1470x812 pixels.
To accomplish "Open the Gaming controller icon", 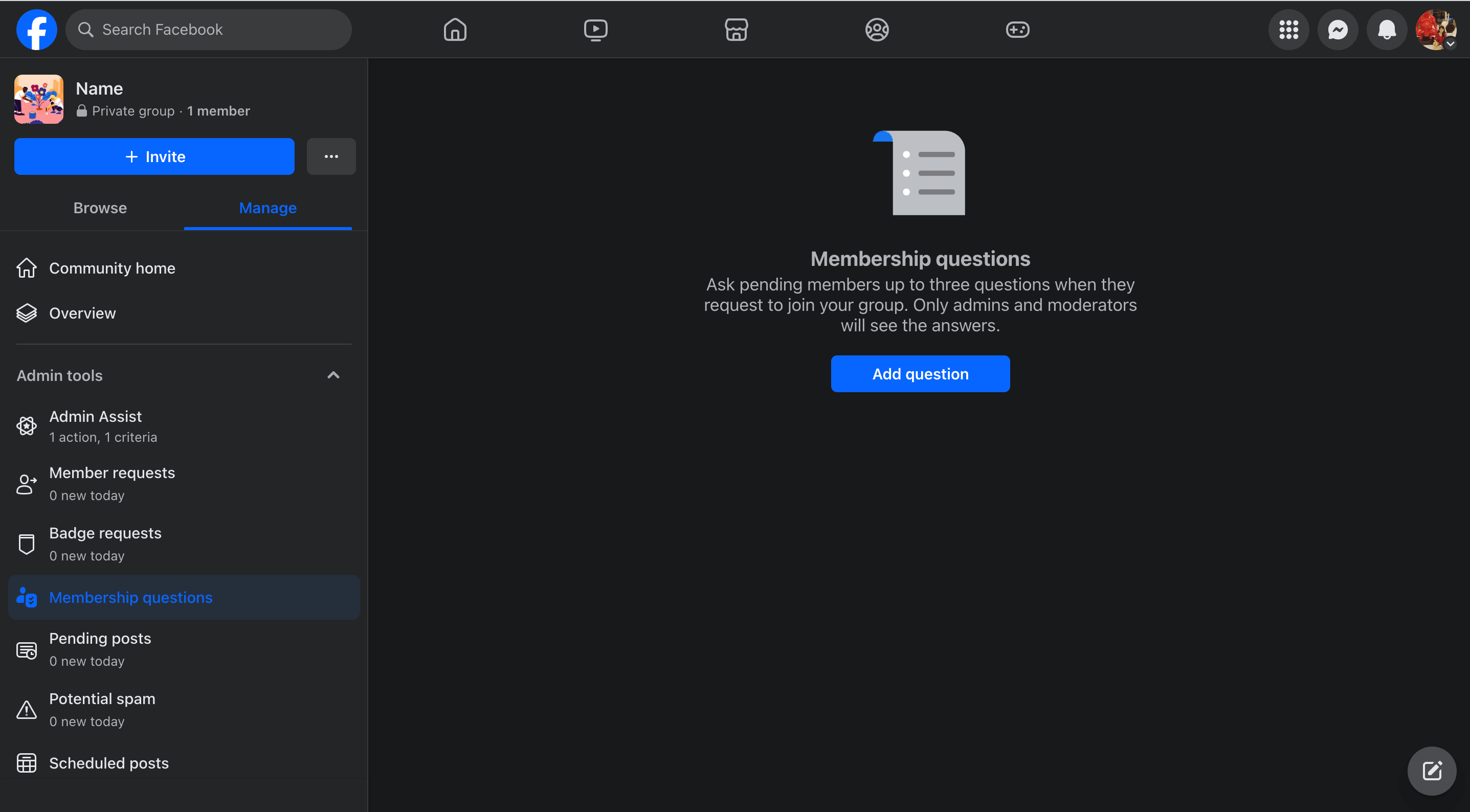I will [x=1017, y=30].
